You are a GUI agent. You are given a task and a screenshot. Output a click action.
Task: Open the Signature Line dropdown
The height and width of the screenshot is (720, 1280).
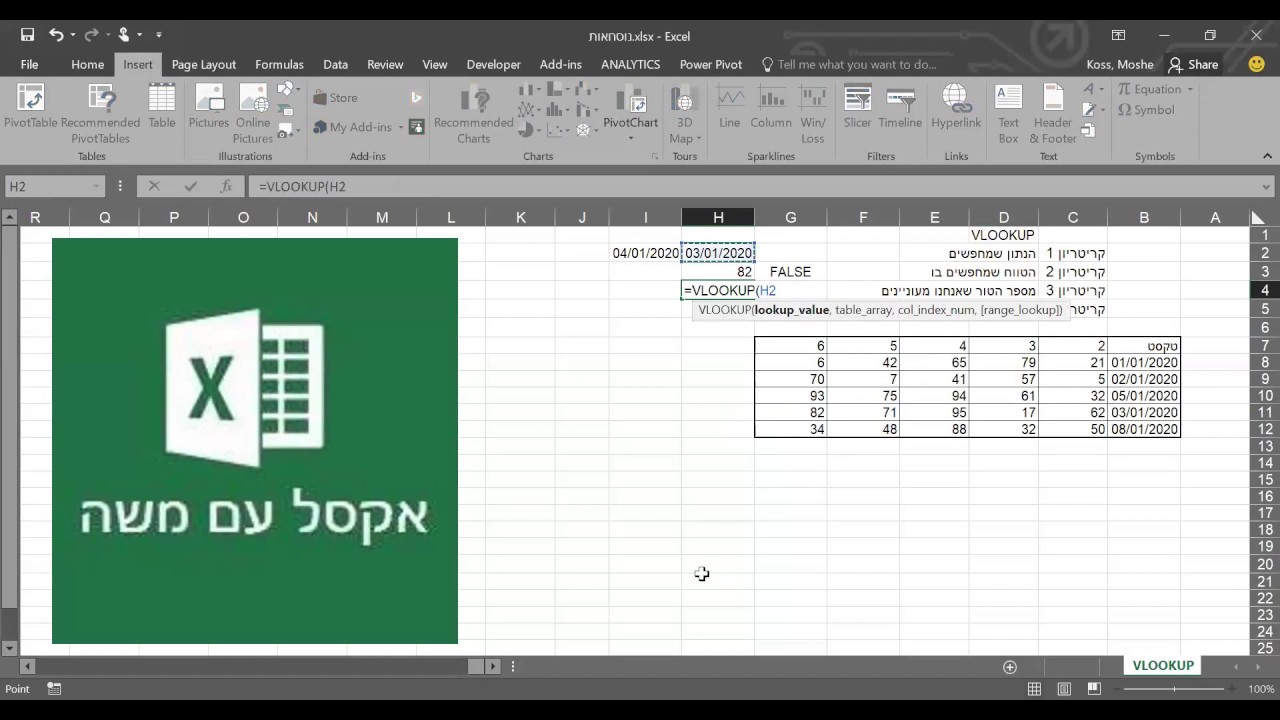pos(1092,110)
